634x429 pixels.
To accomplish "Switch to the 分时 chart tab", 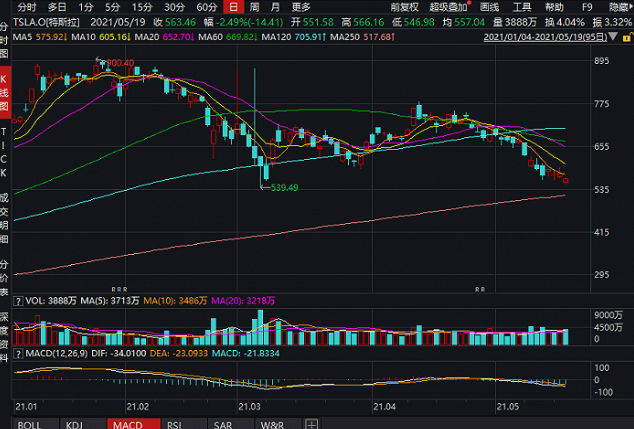I will point(27,7).
